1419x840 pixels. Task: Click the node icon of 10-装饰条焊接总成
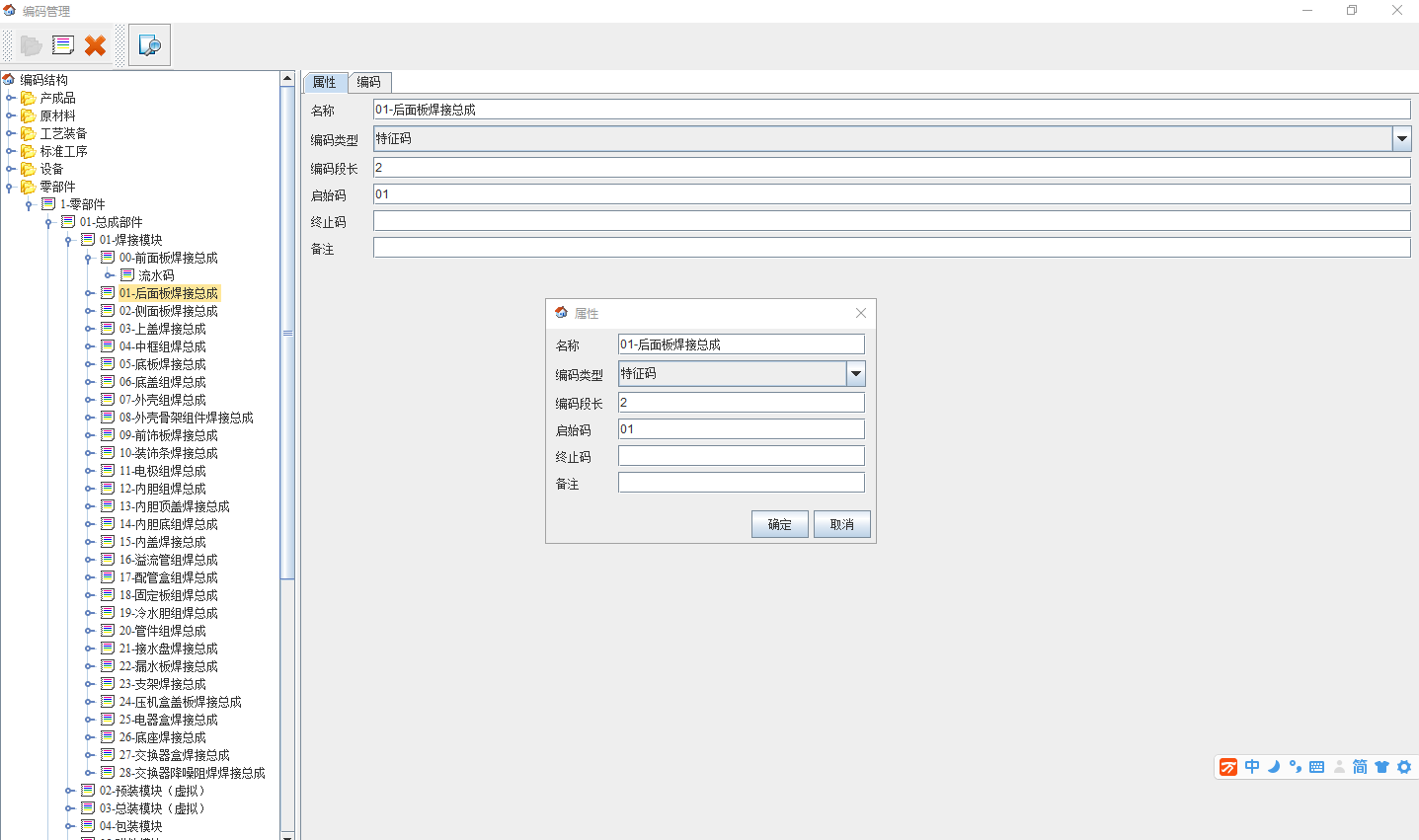coord(108,453)
